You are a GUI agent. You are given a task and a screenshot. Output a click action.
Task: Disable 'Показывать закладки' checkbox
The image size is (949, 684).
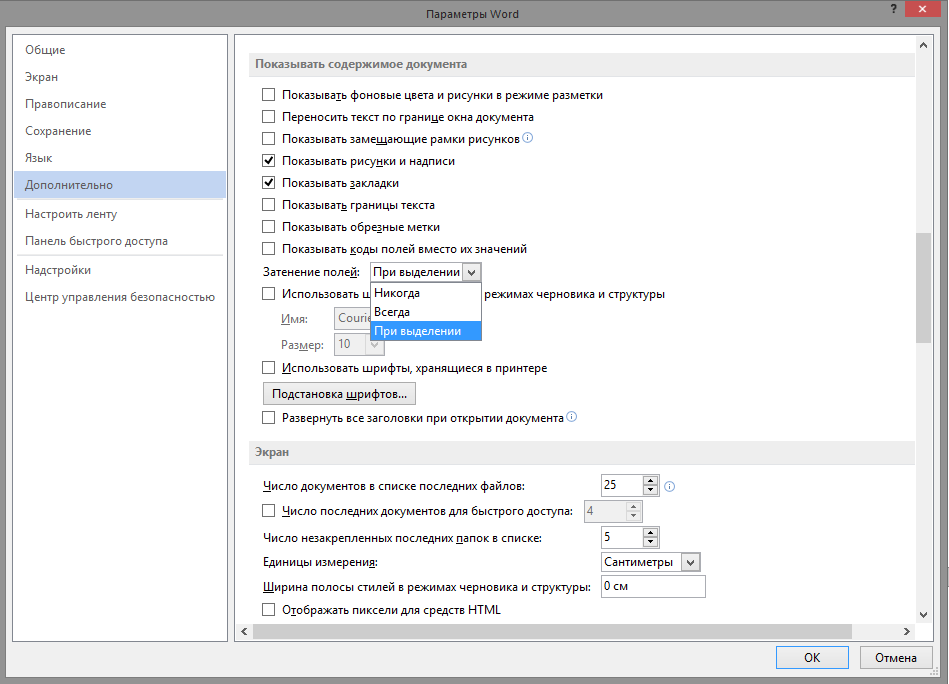click(x=268, y=182)
